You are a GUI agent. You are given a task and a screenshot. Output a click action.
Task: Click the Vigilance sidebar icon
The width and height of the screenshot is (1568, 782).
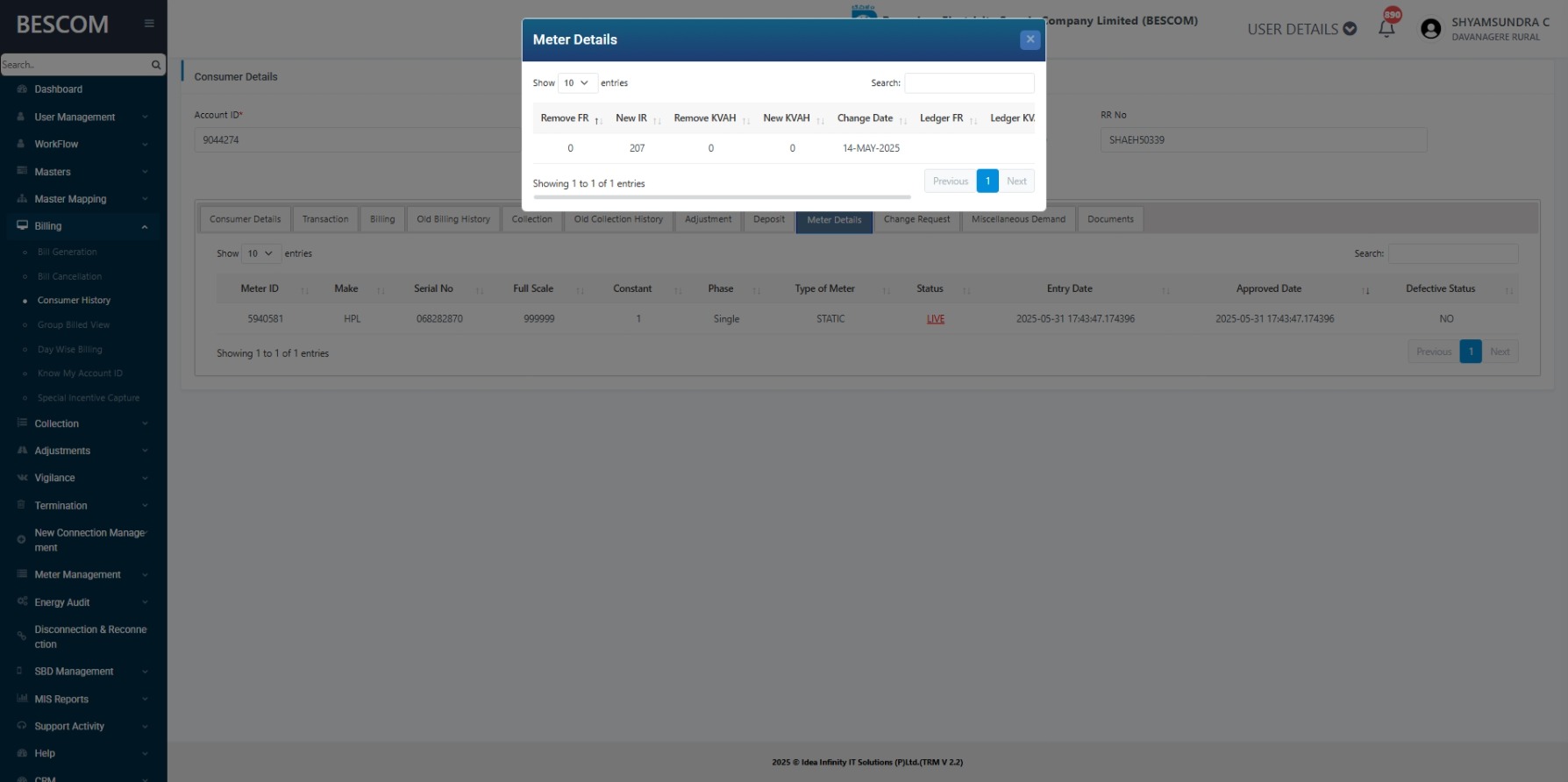[22, 478]
